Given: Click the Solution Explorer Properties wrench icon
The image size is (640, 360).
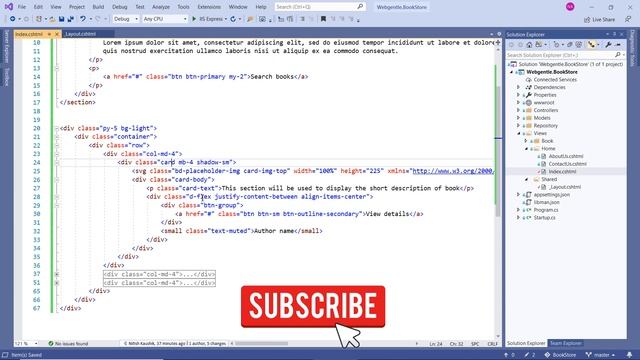Looking at the screenshot, I should [x=608, y=45].
